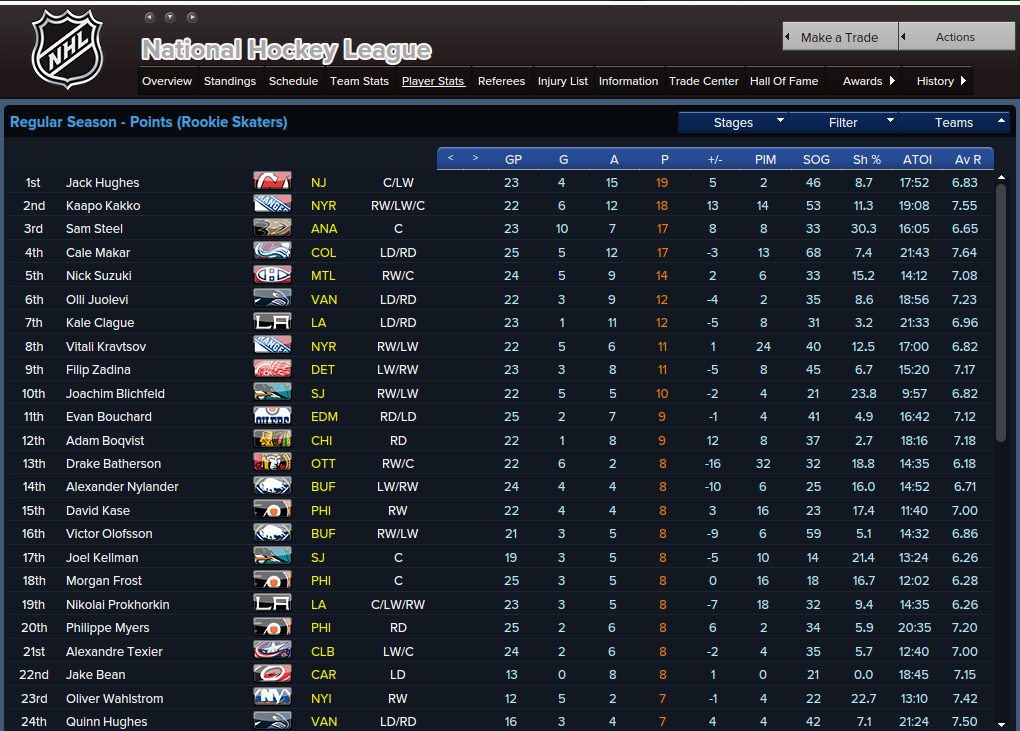1020x731 pixels.
Task: Open the Teams dropdown
Action: tap(954, 122)
